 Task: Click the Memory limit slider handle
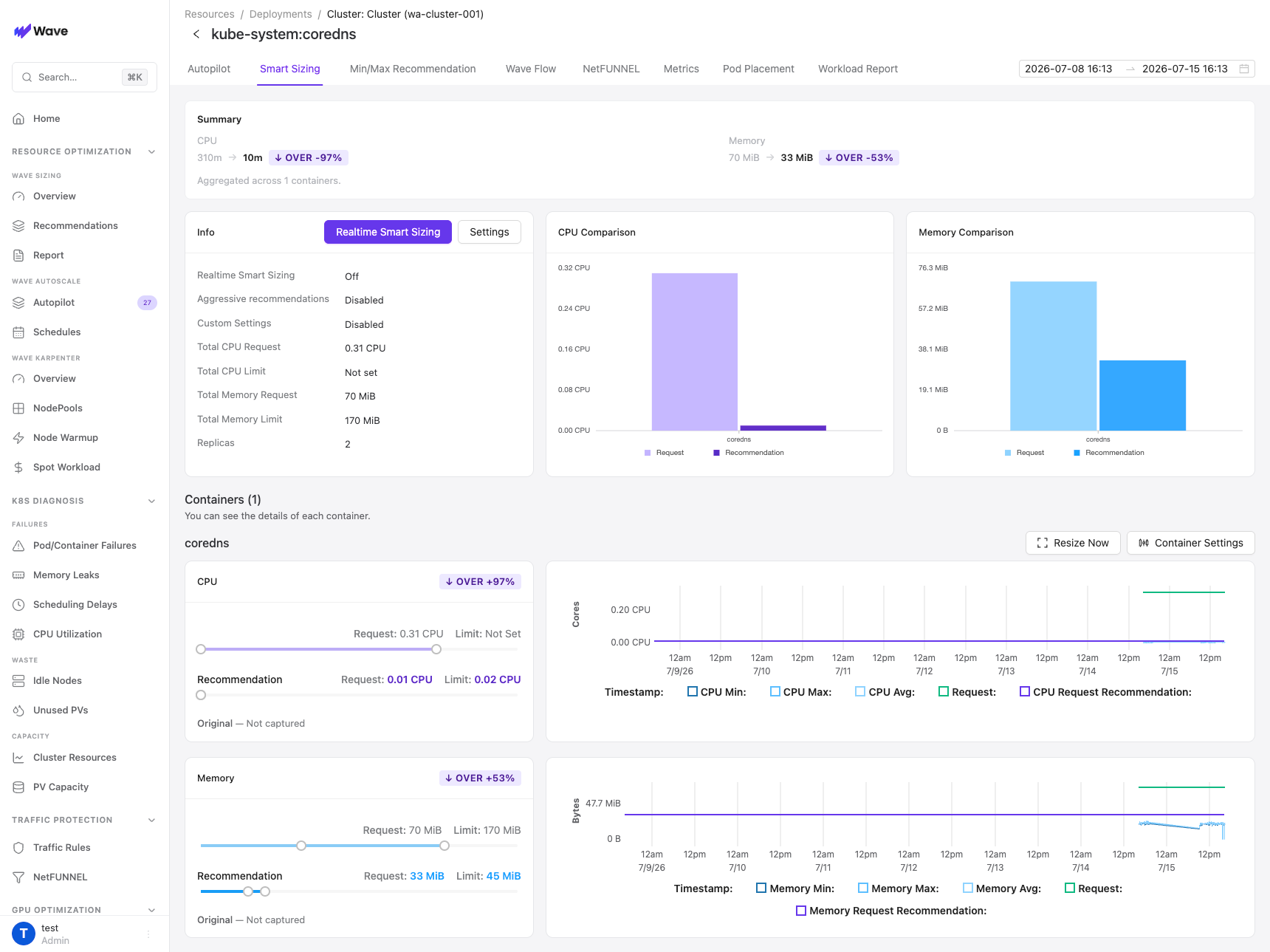coord(444,846)
